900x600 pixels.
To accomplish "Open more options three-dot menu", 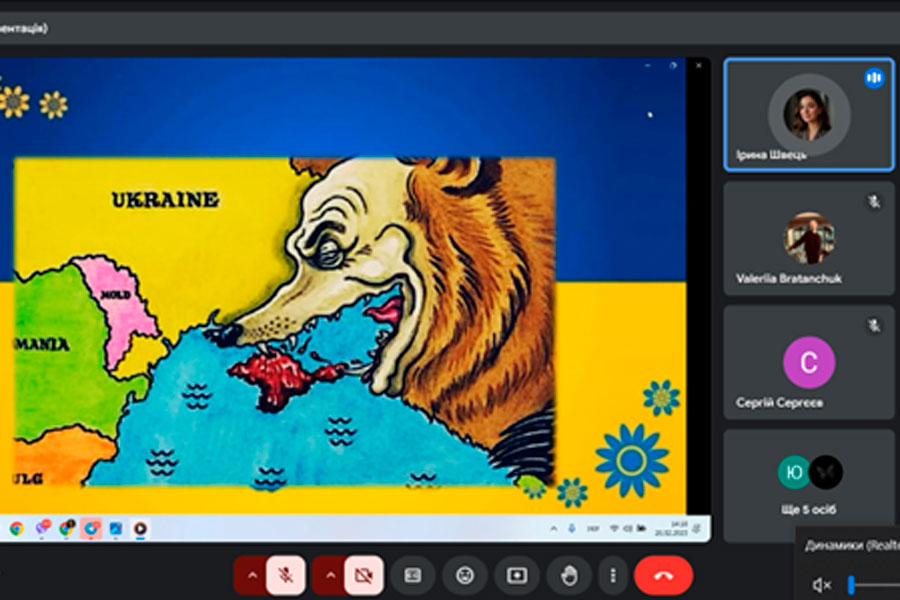I will tap(613, 575).
